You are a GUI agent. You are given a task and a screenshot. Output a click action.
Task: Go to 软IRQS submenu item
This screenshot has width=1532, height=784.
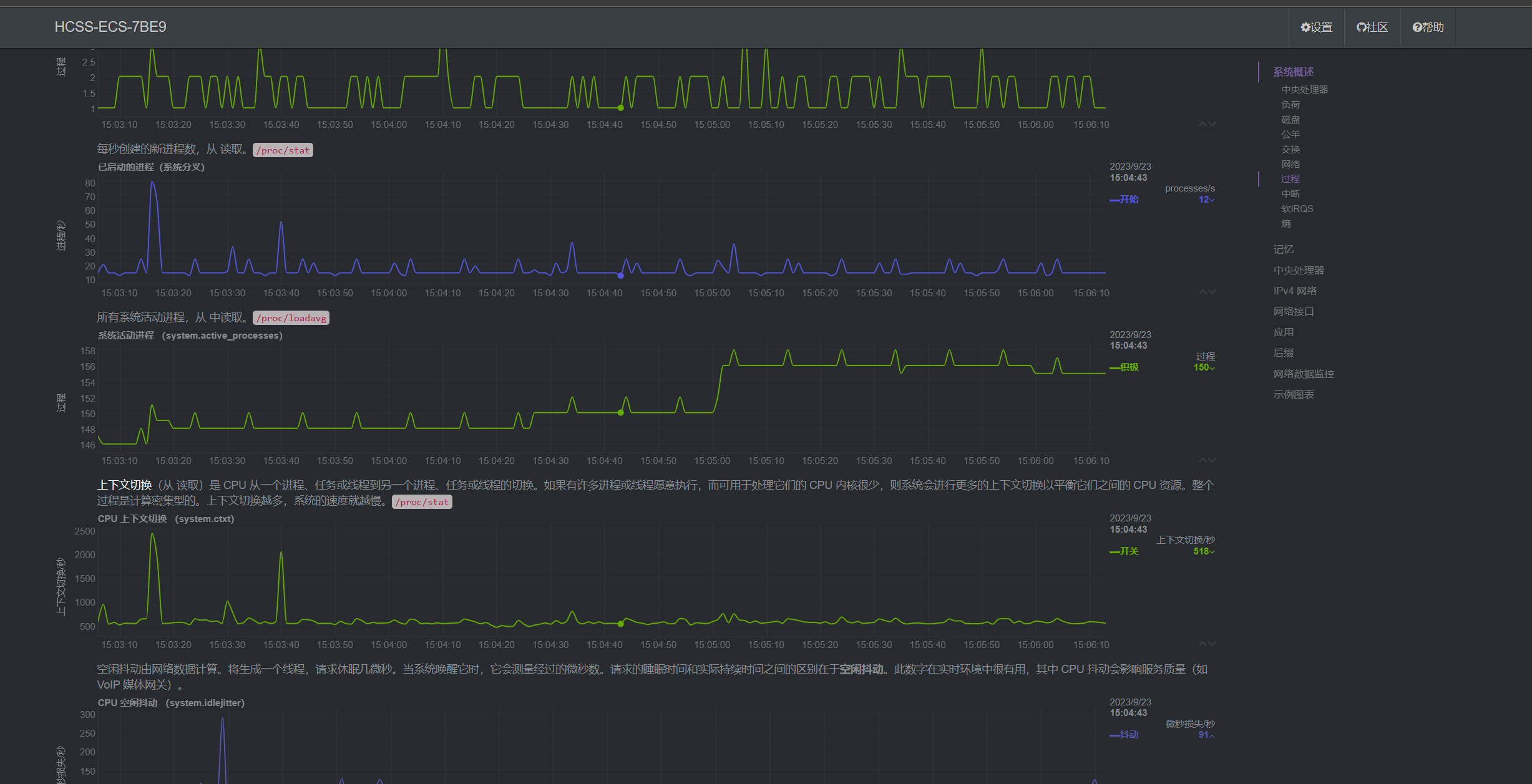coord(1297,209)
